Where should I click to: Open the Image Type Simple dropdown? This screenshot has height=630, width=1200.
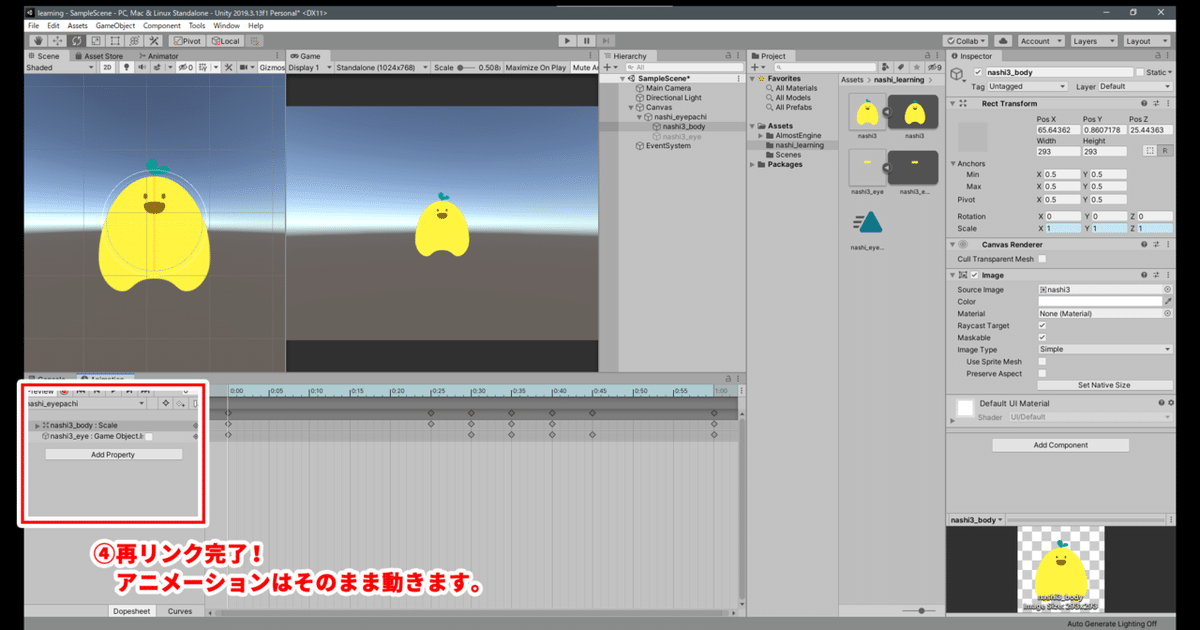pos(1105,350)
